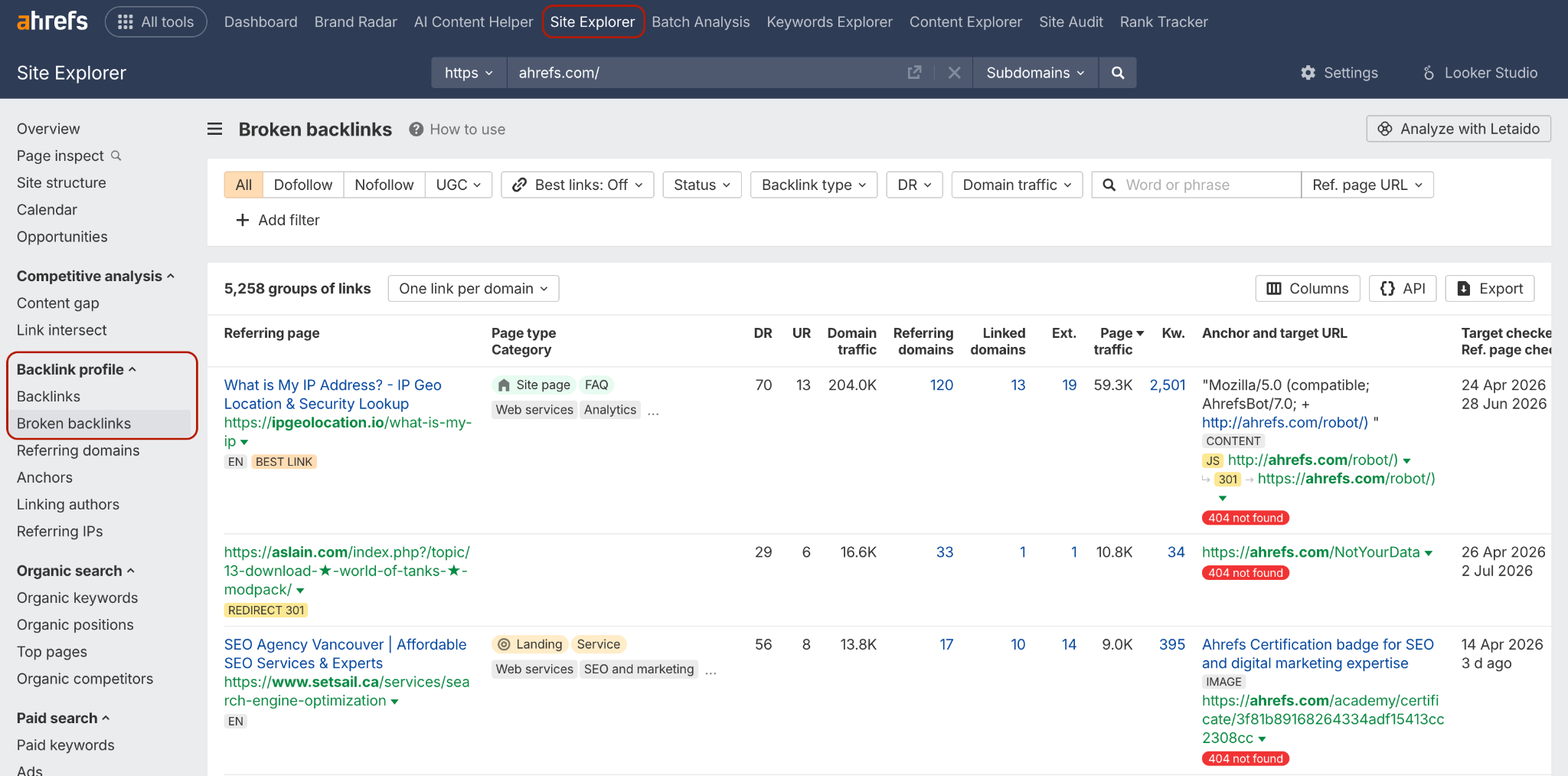Screen dimensions: 1568x776
Task: Click the REDIRECT 301 badge
Action: tap(266, 611)
